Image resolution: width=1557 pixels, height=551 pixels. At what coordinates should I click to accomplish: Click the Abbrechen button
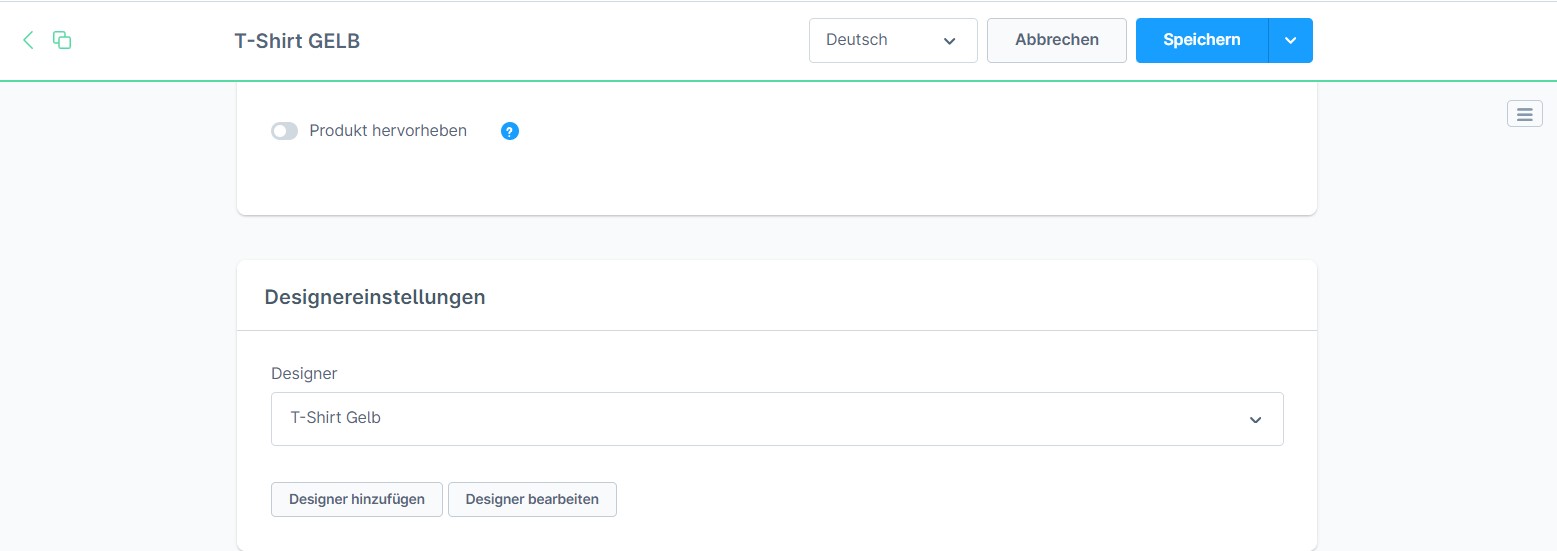click(x=1057, y=40)
